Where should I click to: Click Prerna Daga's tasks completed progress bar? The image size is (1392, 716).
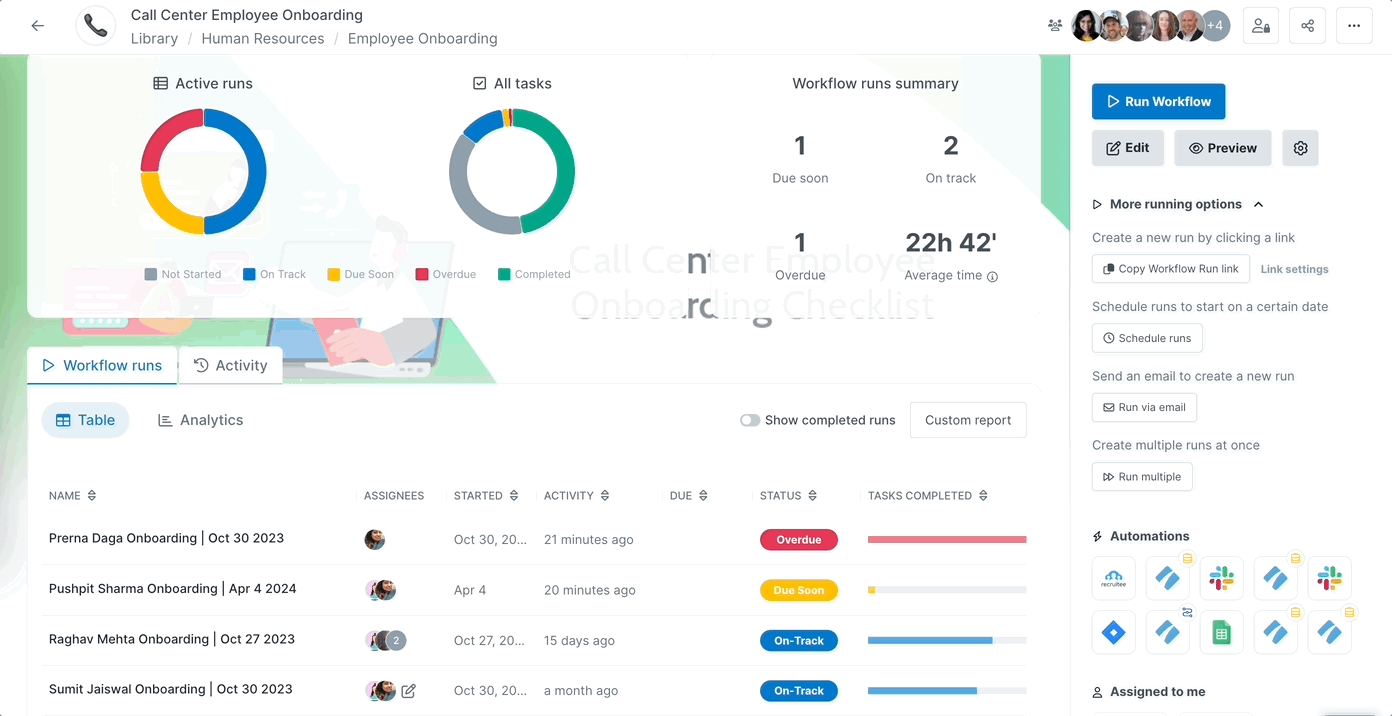[x=946, y=539]
